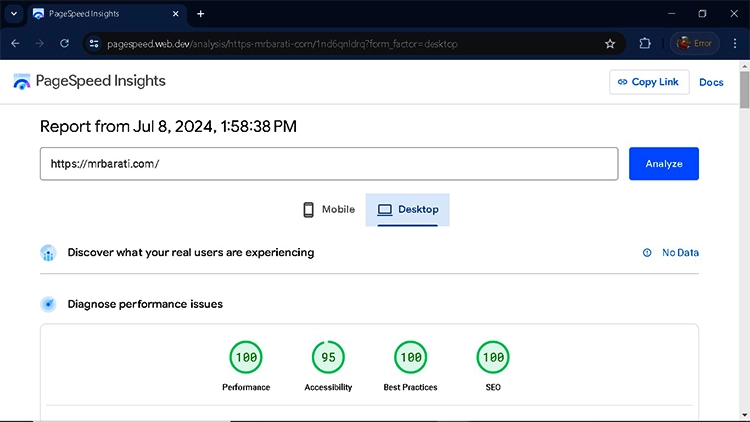Viewport: 750px width, 422px height.
Task: Click the site information icon in address bar
Action: tap(94, 44)
